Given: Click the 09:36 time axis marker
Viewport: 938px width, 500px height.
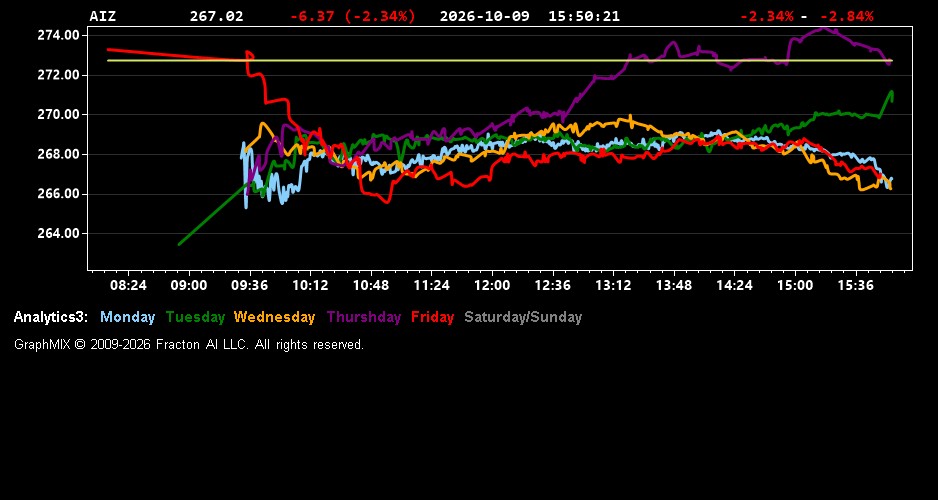Looking at the screenshot, I should [x=249, y=286].
